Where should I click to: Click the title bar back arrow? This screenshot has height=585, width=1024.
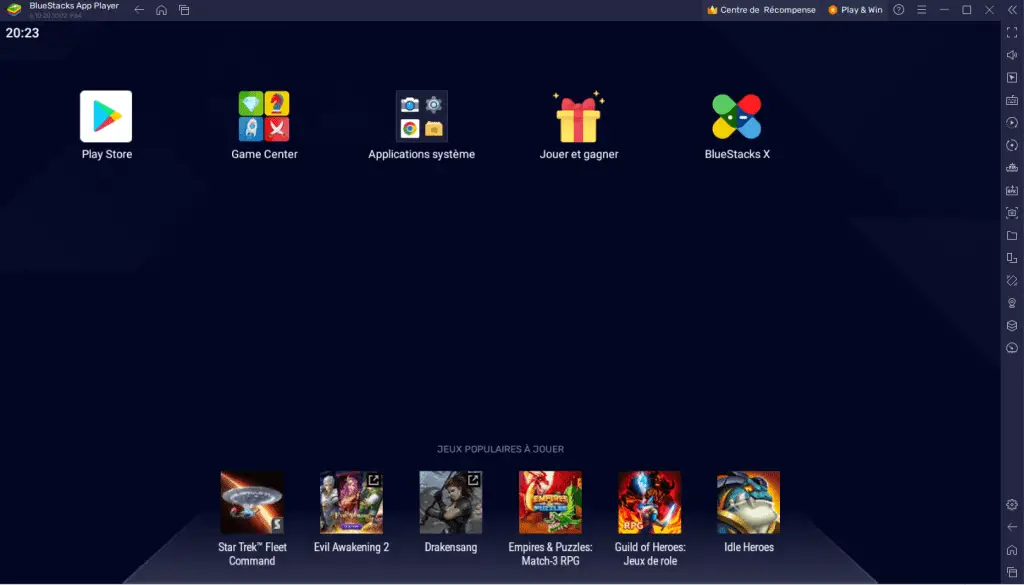point(139,10)
